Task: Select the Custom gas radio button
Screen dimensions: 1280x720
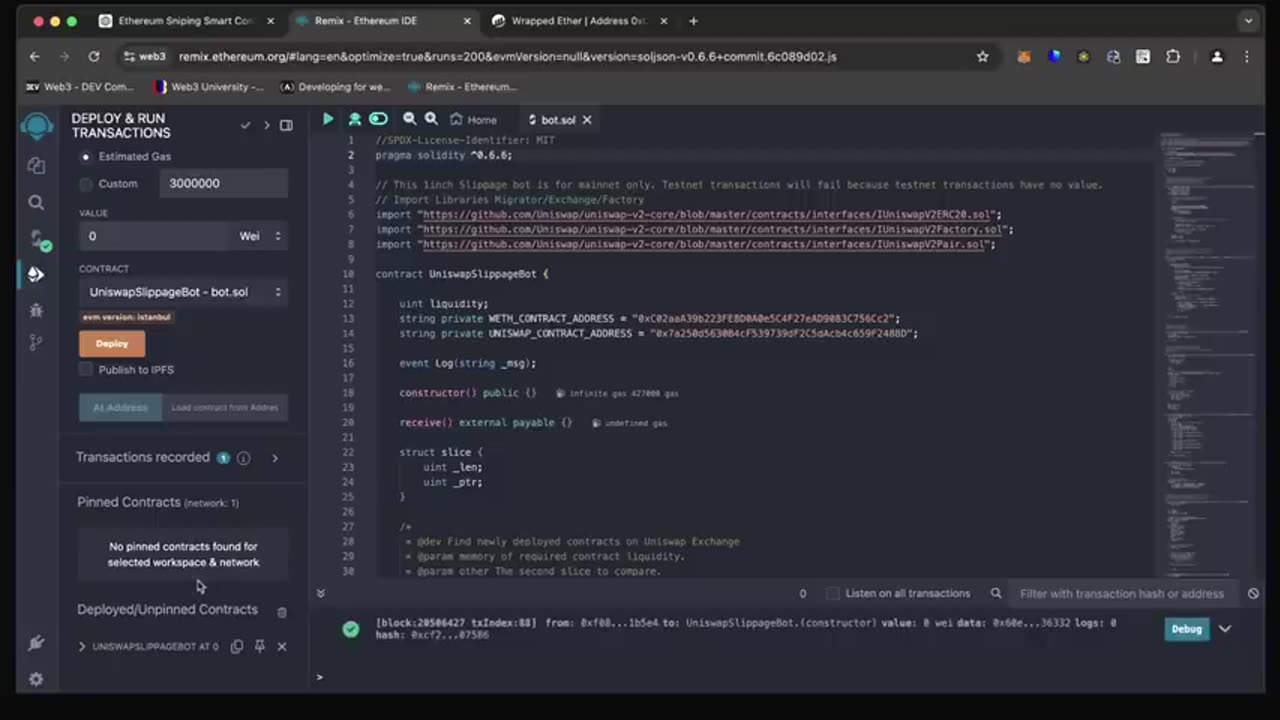Action: 86,184
